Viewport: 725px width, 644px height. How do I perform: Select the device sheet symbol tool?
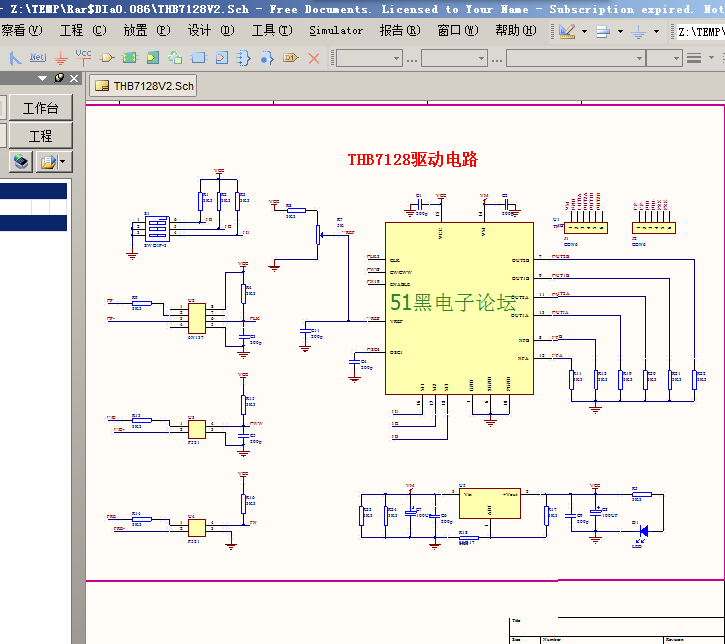click(175, 57)
